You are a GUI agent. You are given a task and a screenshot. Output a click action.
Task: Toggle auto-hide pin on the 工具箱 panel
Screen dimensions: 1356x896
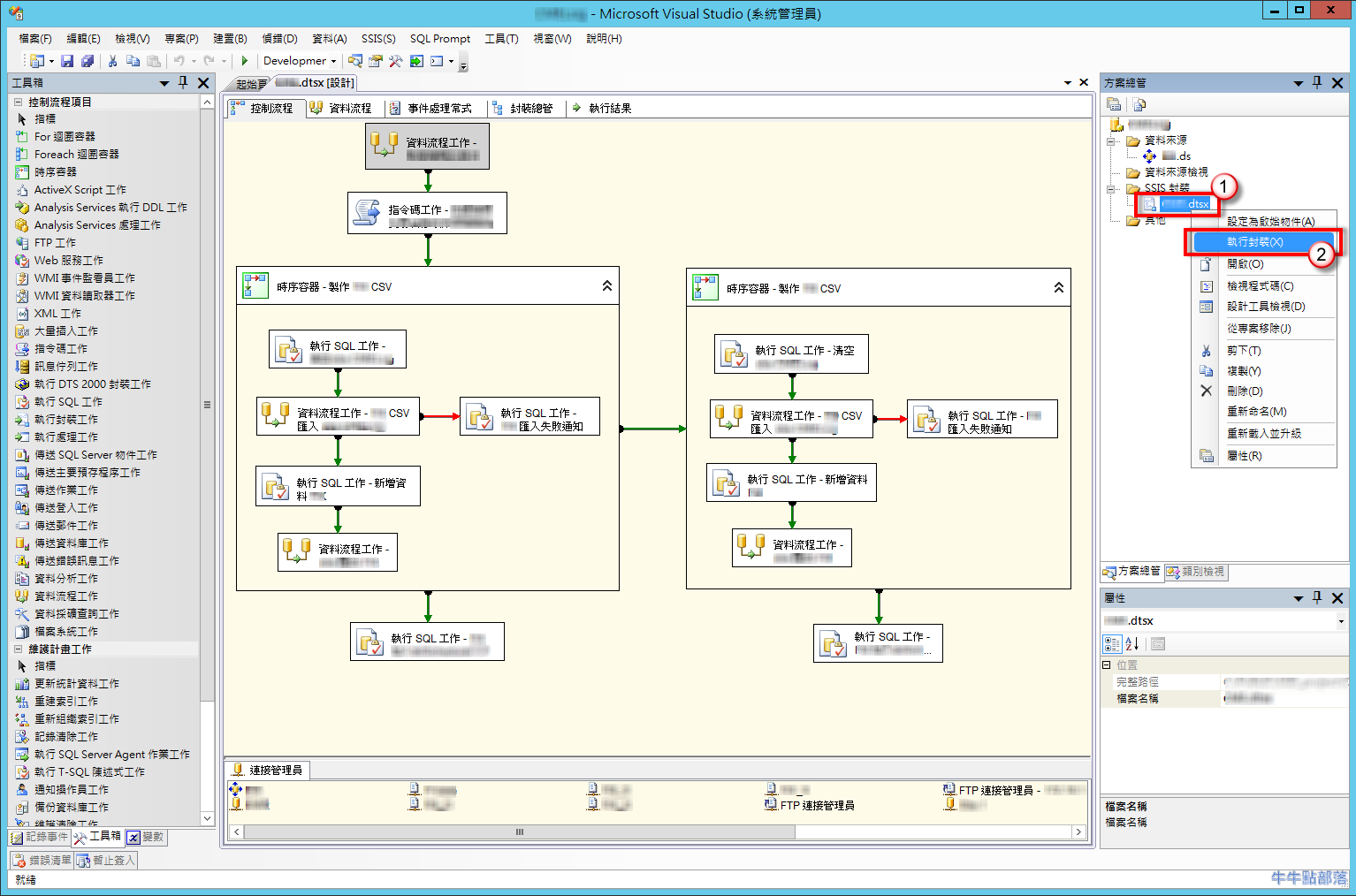click(182, 81)
